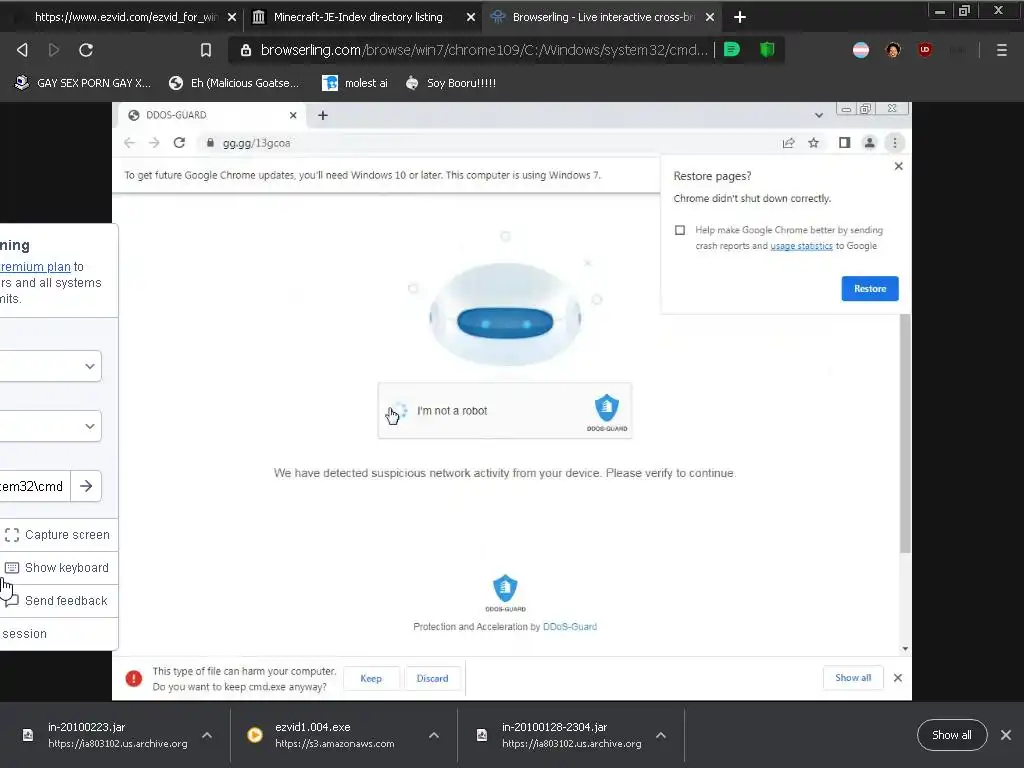Open a new tab in the outer browser
1024x768 pixels.
click(739, 17)
